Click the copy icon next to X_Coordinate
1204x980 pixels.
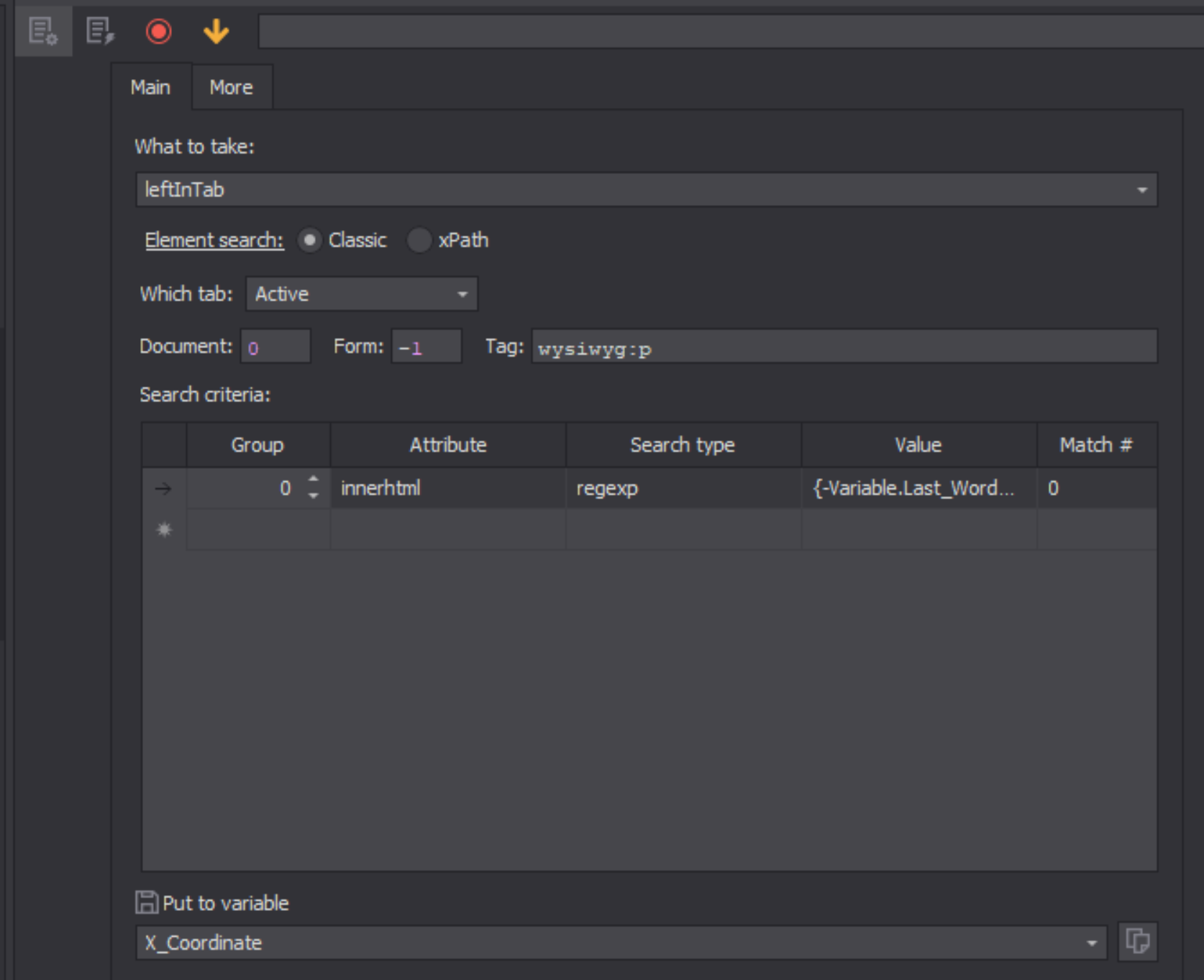click(1137, 941)
